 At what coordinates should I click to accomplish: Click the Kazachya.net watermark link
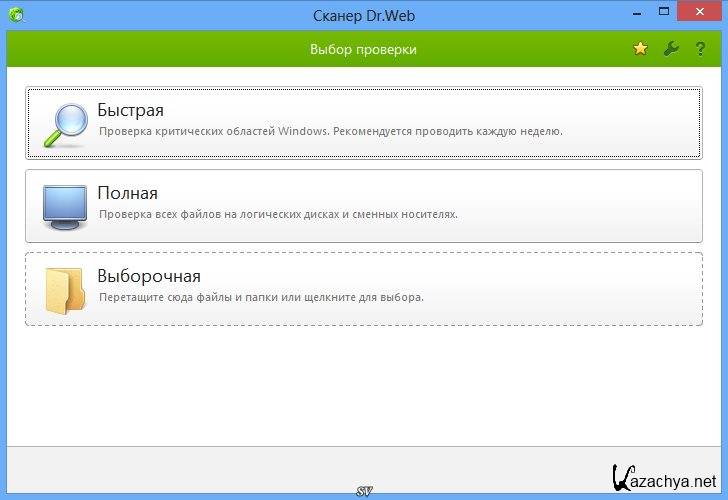664,478
